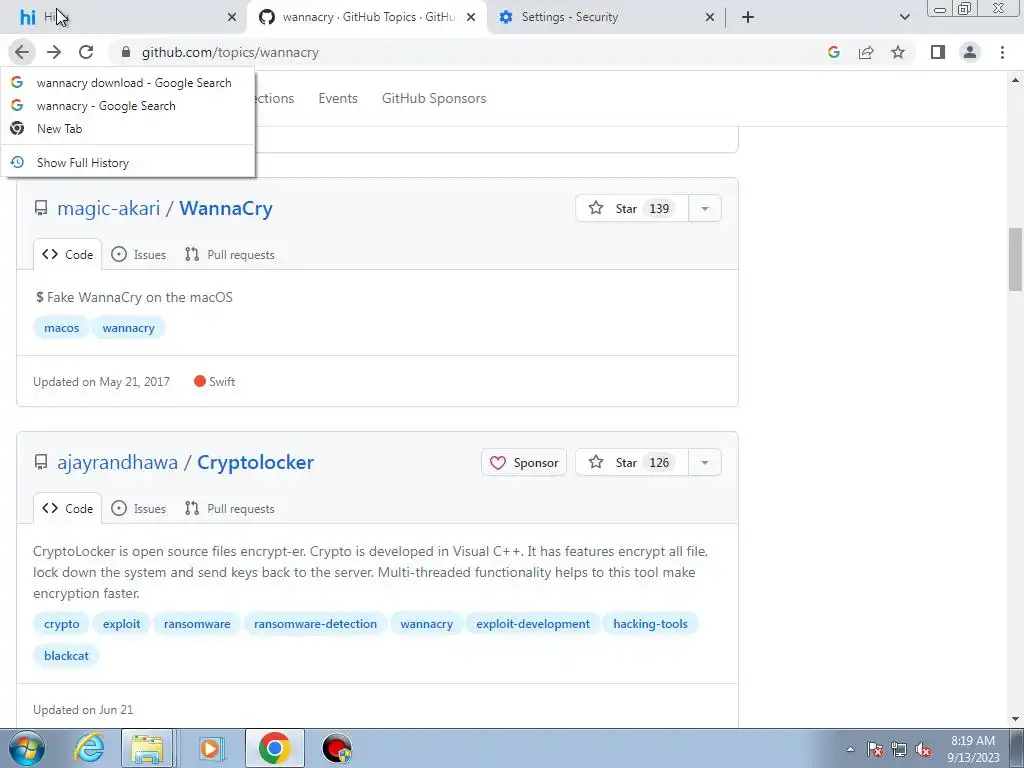
Task: Expand list dropdown beside Star 126
Action: pyautogui.click(x=705, y=462)
